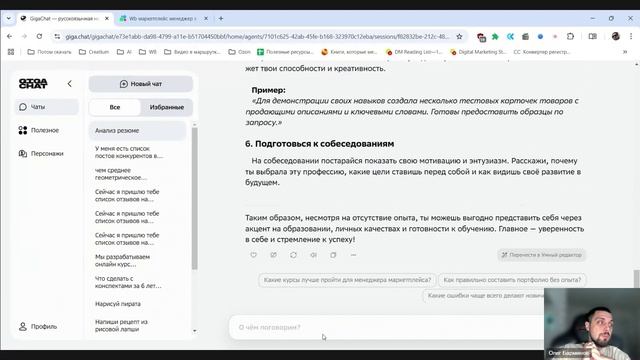
Task: Read the response aloud via speaker icon
Action: (x=313, y=255)
